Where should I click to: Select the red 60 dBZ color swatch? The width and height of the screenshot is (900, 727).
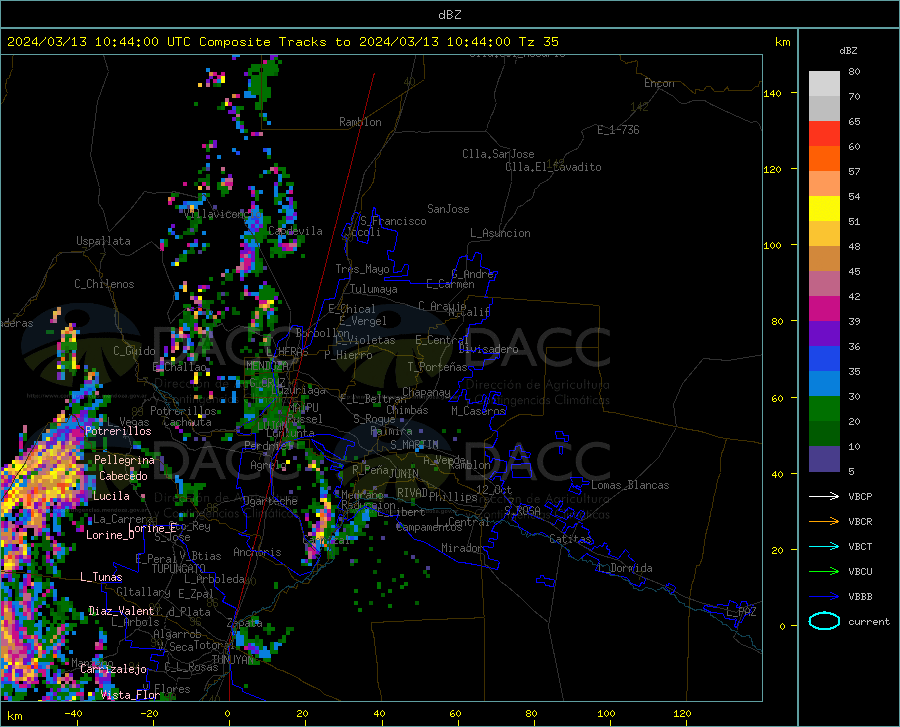824,134
